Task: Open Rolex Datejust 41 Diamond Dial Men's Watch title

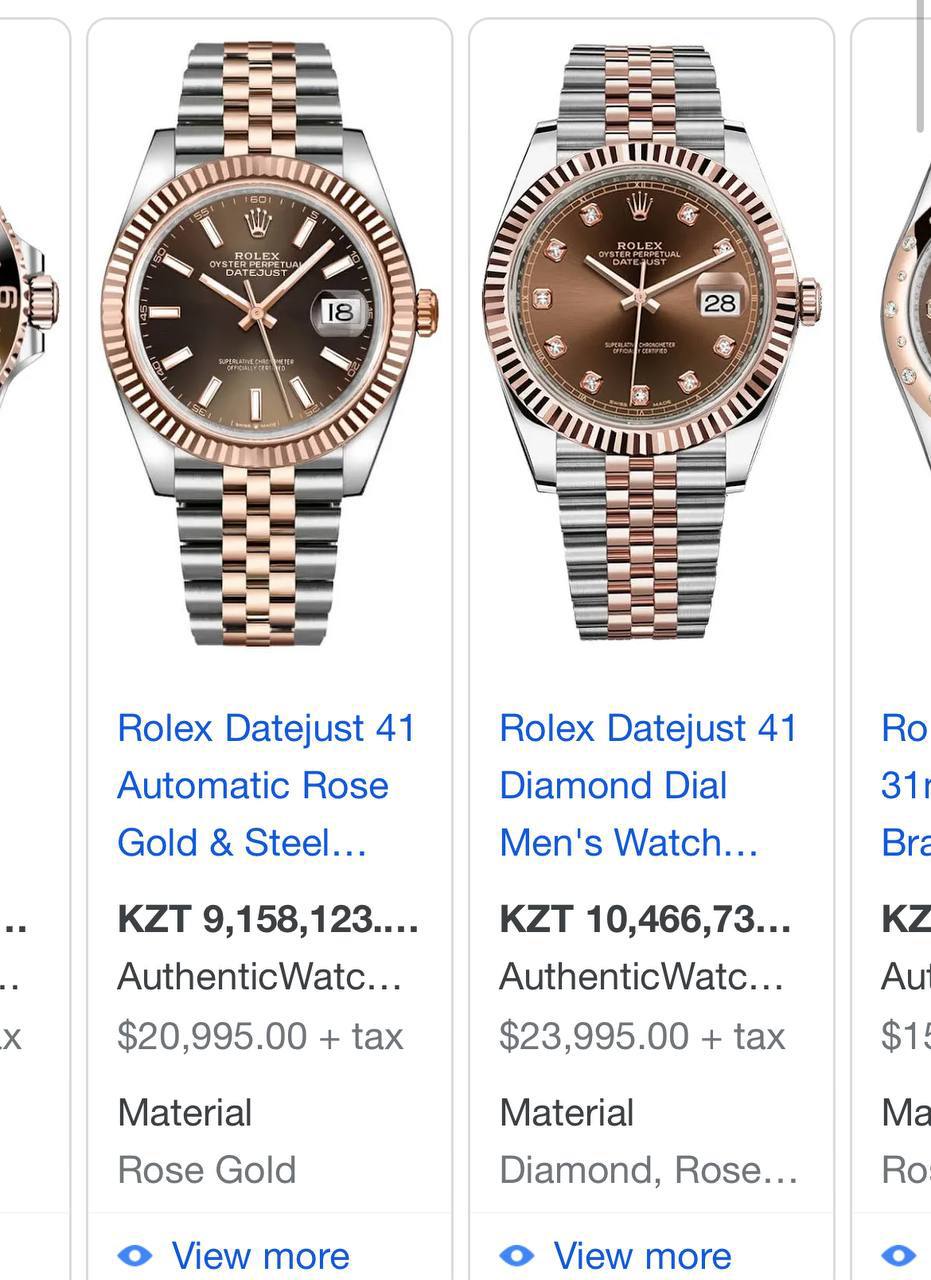Action: (647, 785)
